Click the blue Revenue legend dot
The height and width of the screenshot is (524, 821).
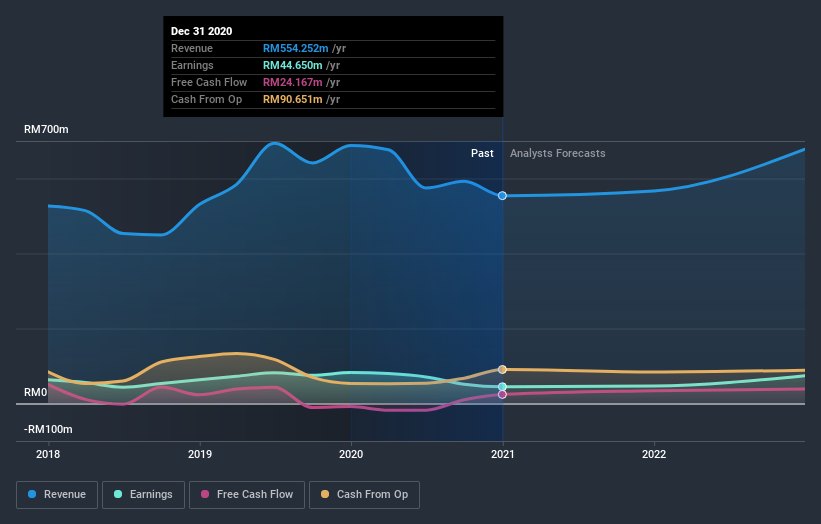coord(32,494)
